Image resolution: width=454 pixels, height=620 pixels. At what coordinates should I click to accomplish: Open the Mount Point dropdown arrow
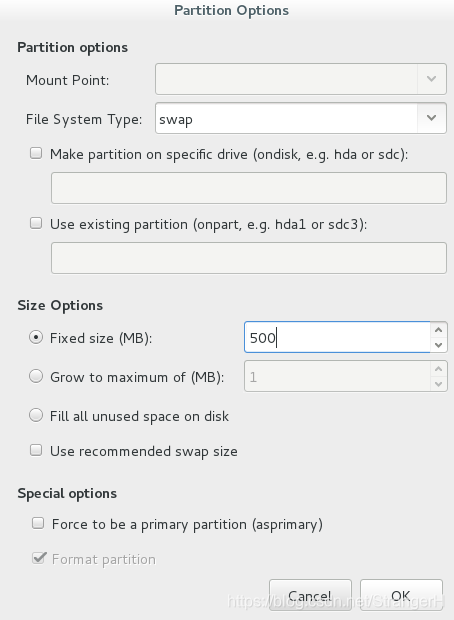click(431, 79)
